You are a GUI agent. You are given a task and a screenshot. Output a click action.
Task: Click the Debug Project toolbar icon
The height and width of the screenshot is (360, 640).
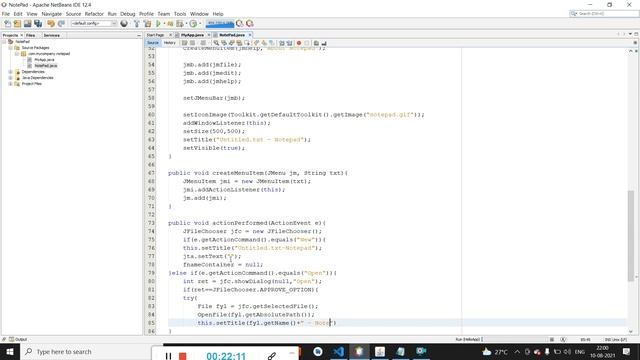[x=170, y=24]
